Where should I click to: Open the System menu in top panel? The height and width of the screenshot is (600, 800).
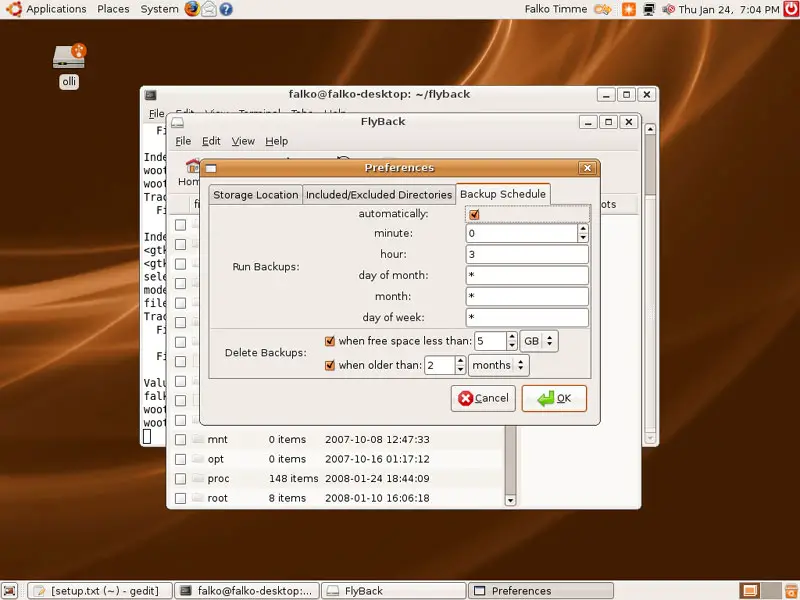click(x=159, y=9)
